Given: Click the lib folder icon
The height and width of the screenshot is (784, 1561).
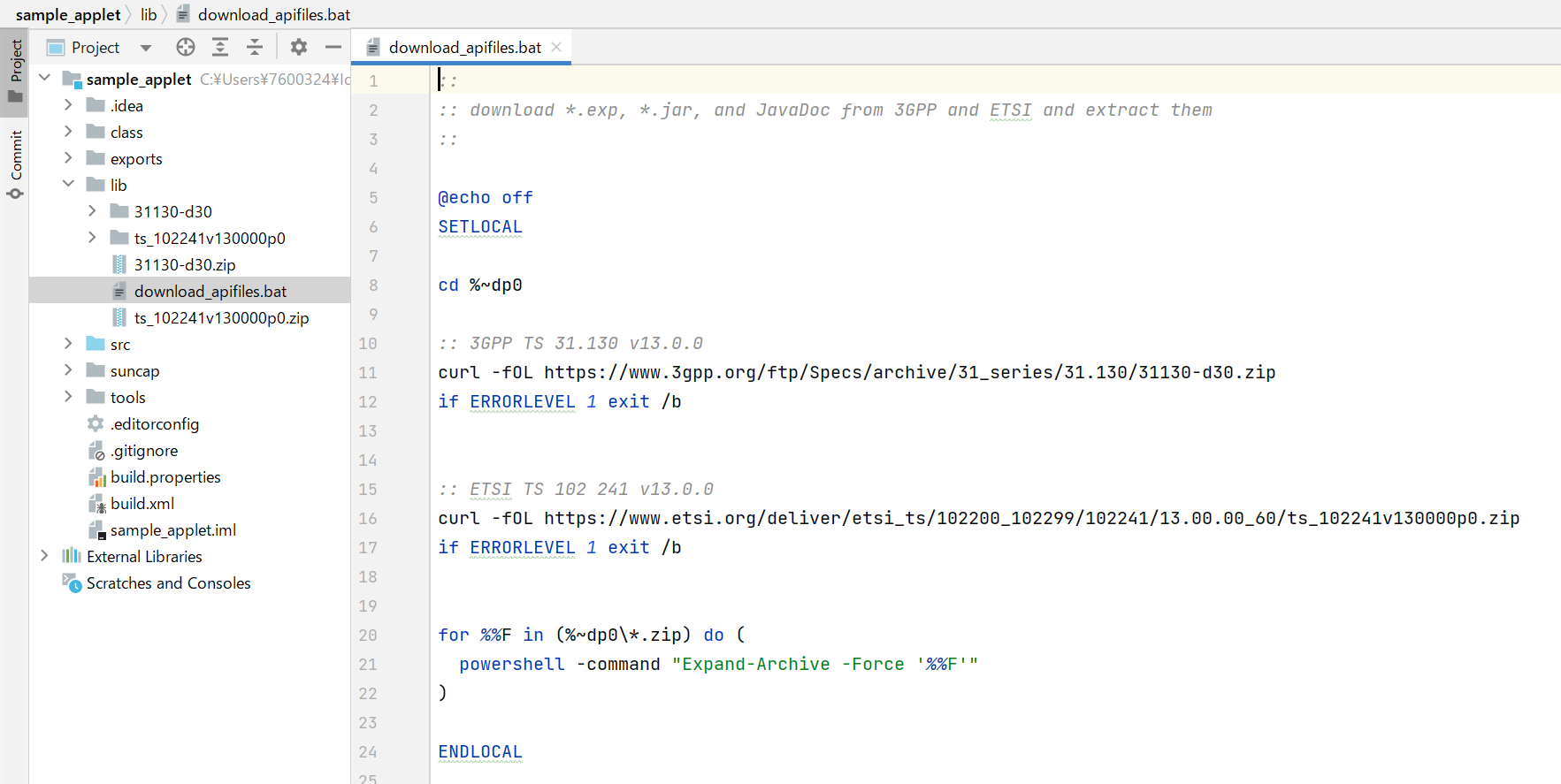Looking at the screenshot, I should (96, 185).
